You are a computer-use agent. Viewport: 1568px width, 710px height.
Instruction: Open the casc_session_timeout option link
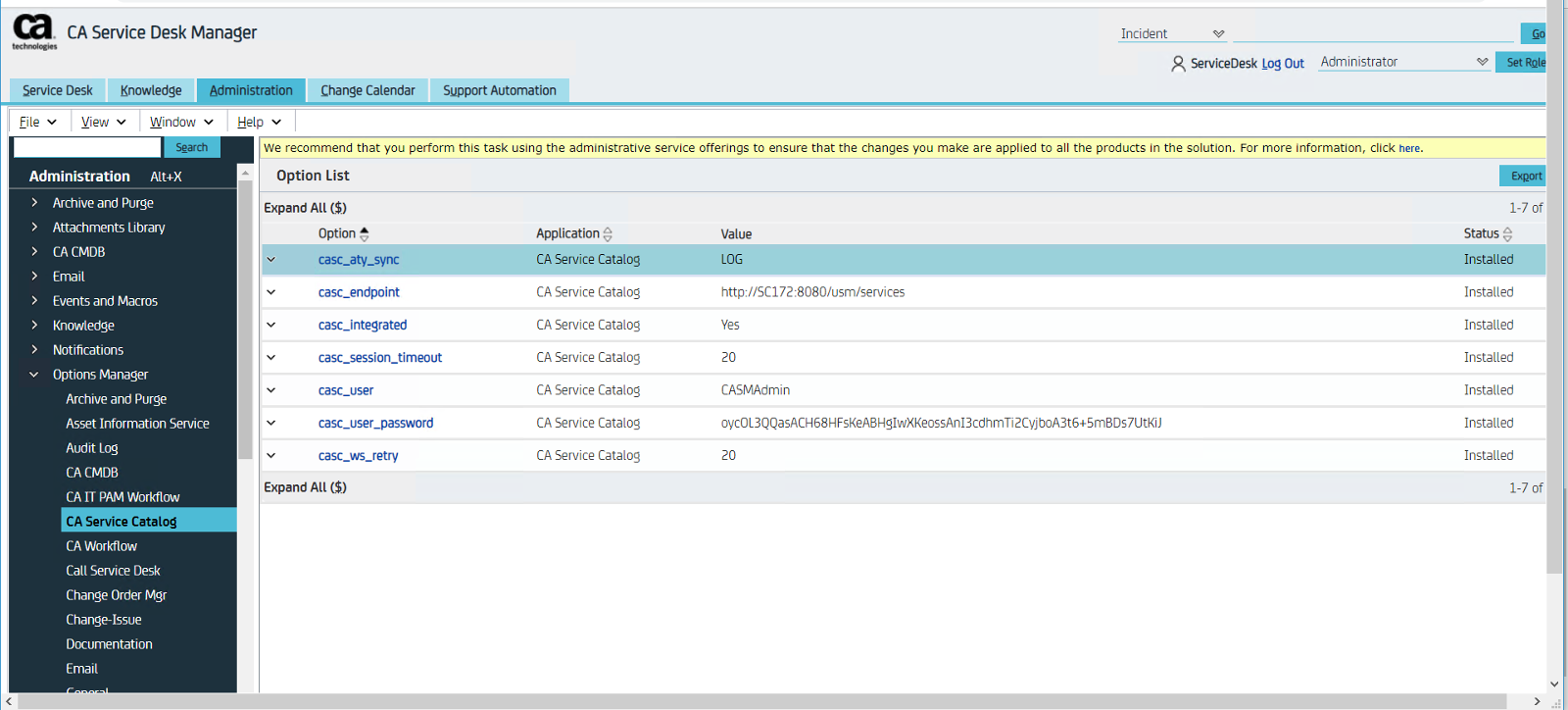click(380, 358)
